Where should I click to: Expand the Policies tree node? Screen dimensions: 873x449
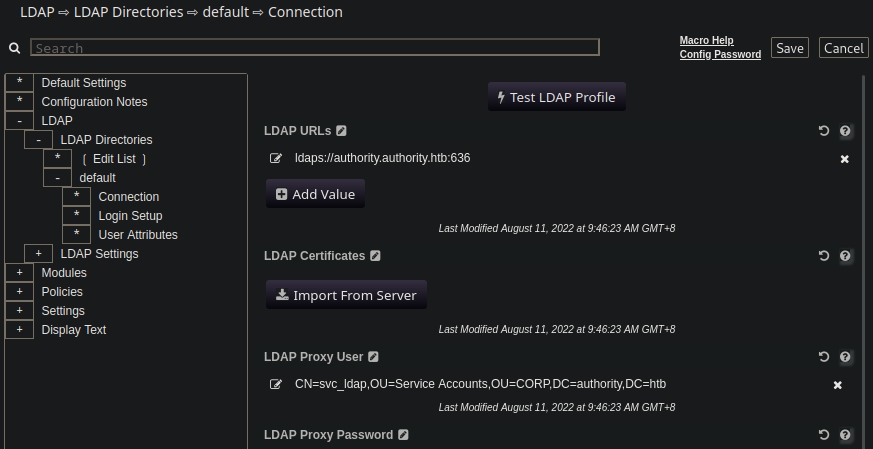[x=19, y=292]
